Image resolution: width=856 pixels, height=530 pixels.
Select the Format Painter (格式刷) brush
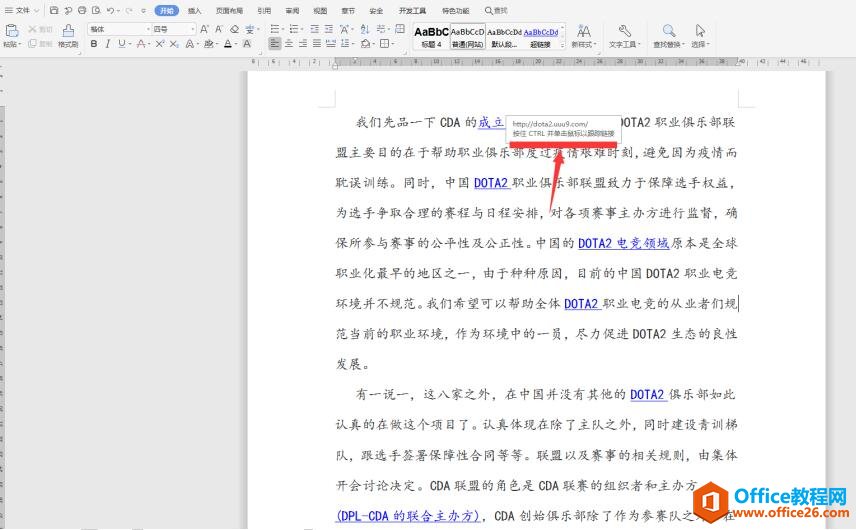click(x=68, y=36)
